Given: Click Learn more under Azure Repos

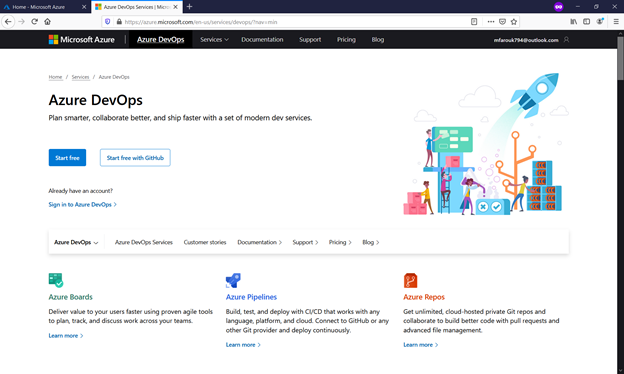Looking at the screenshot, I should tap(421, 345).
